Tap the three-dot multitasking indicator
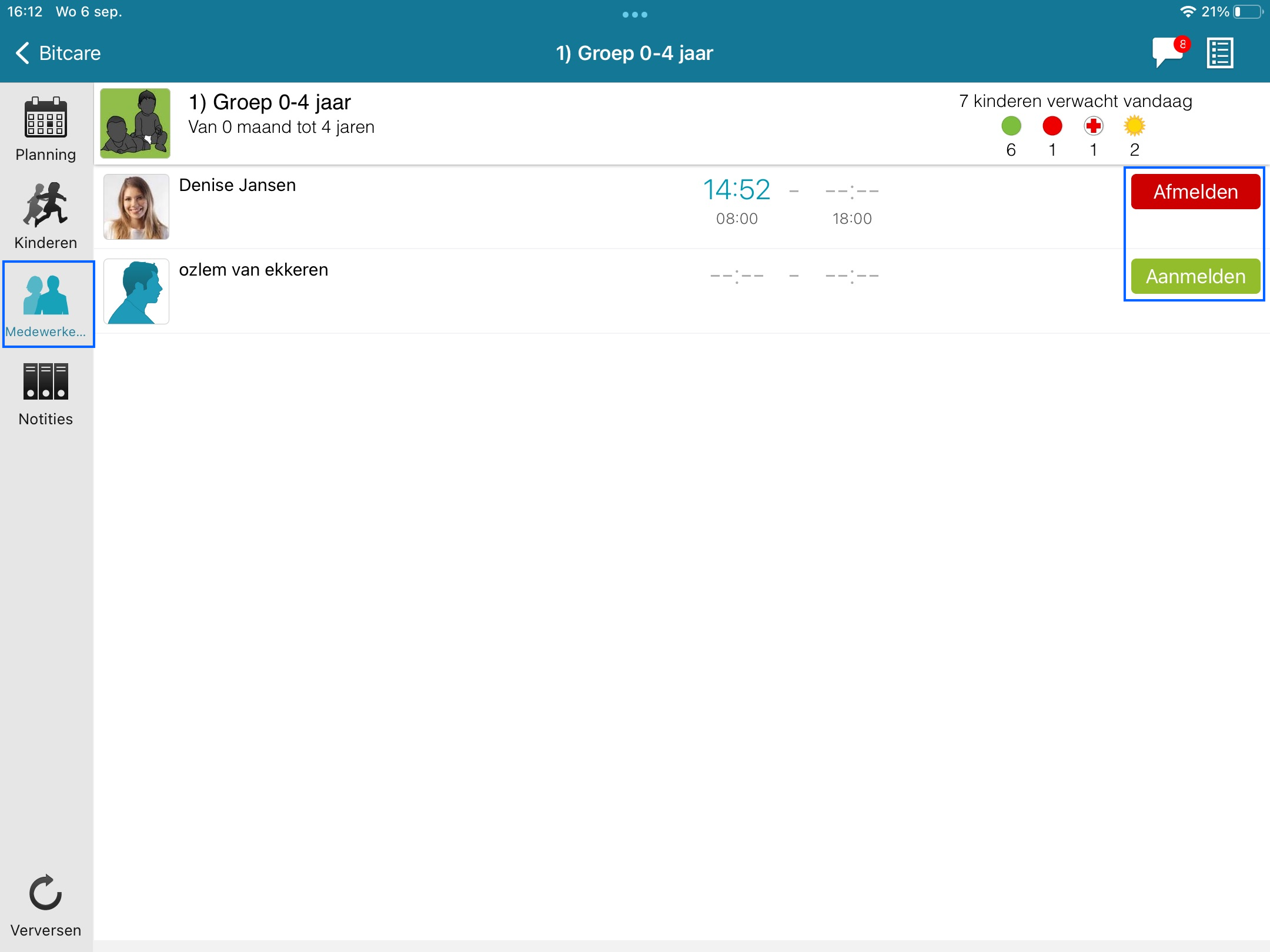Screen dimensions: 1270x952 point(635,15)
